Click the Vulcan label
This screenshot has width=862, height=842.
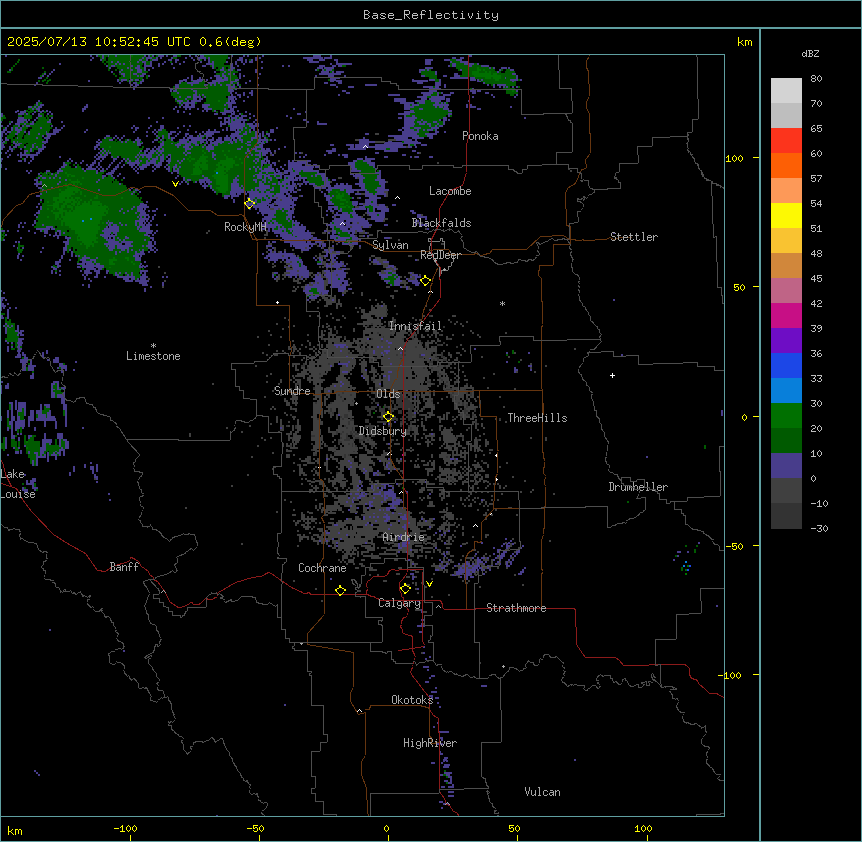543,792
